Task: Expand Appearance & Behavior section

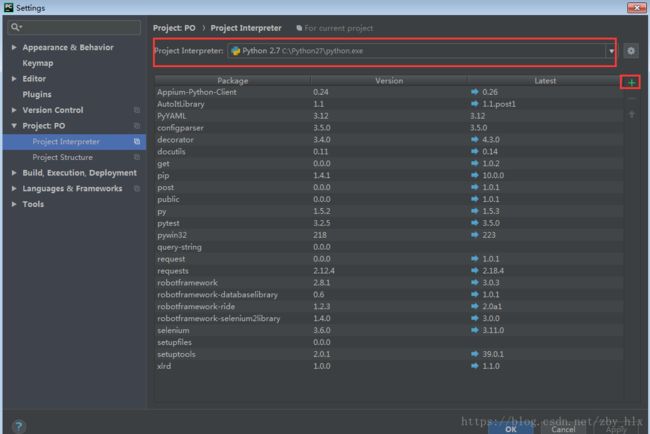Action: click(x=14, y=47)
